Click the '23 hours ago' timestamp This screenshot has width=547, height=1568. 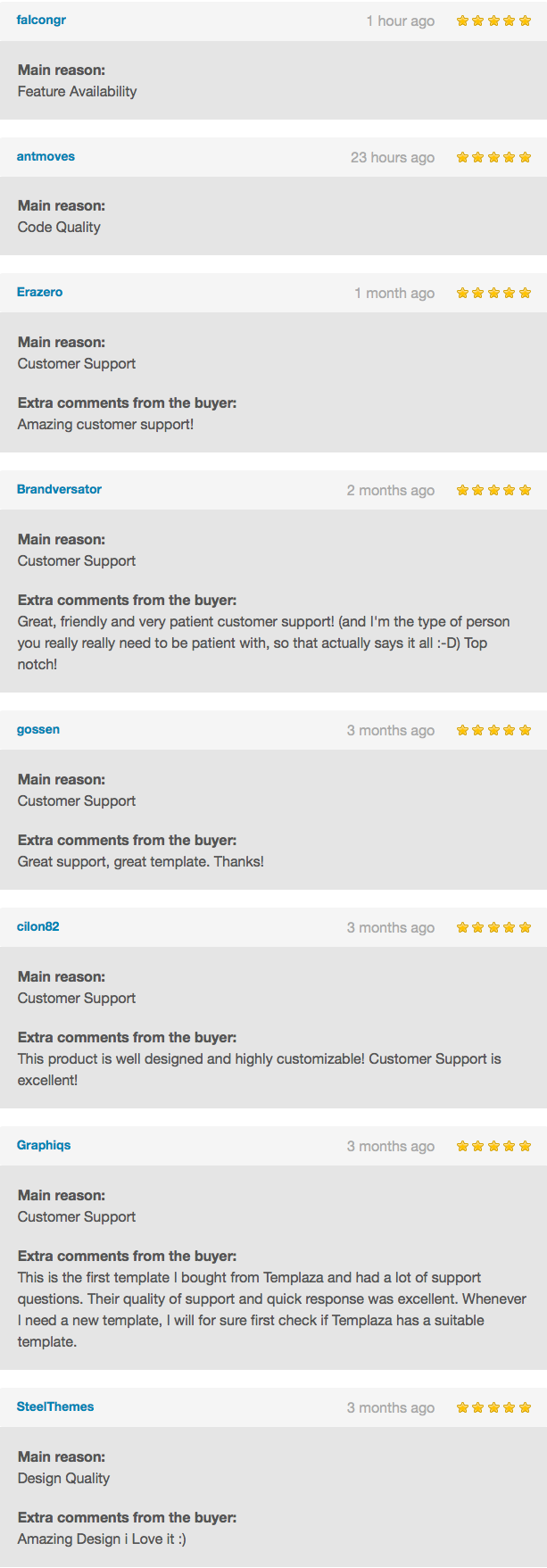pyautogui.click(x=393, y=157)
